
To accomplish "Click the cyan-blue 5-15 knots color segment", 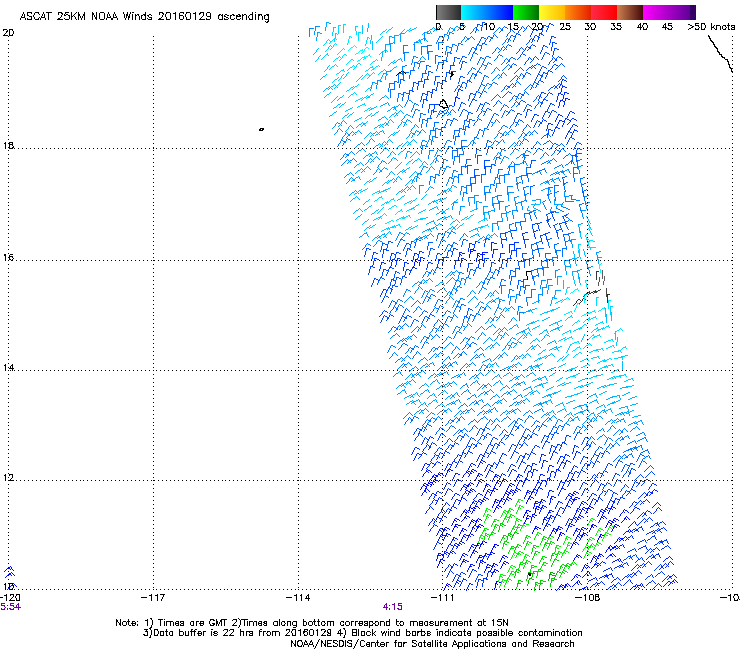I will (x=487, y=12).
